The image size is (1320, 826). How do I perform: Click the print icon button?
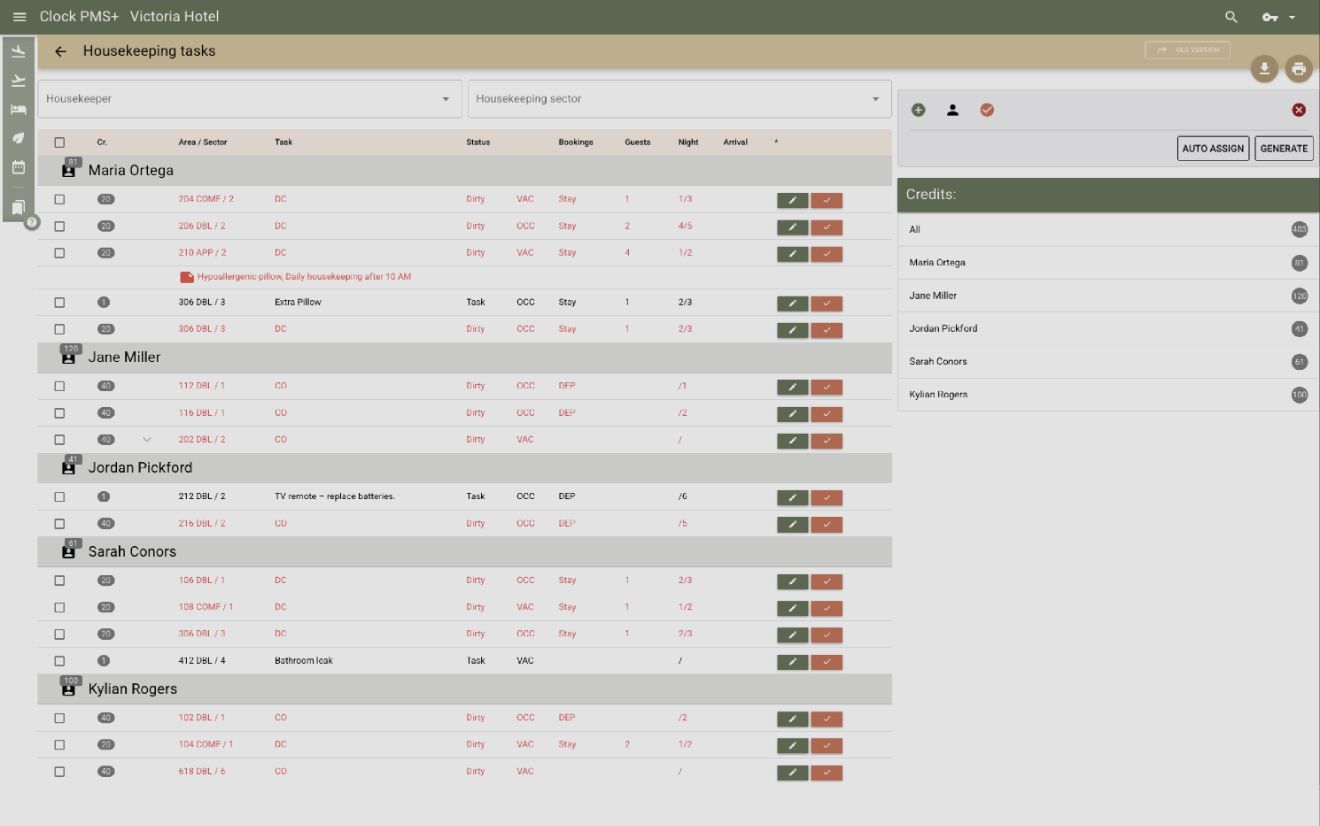pyautogui.click(x=1298, y=68)
